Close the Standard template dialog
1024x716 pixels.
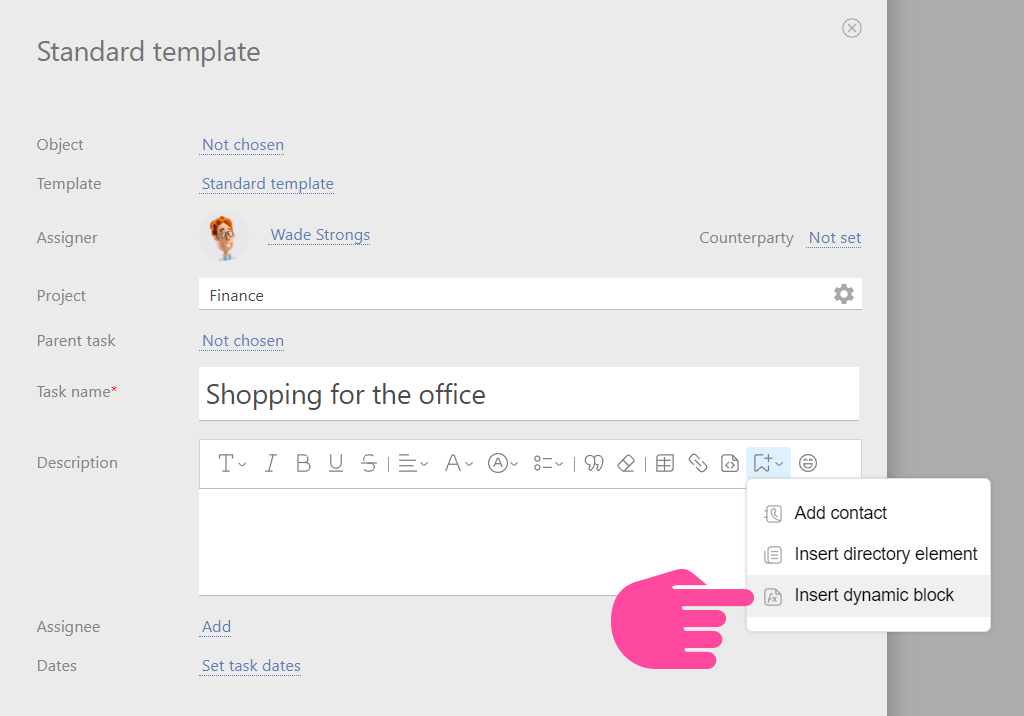point(852,28)
